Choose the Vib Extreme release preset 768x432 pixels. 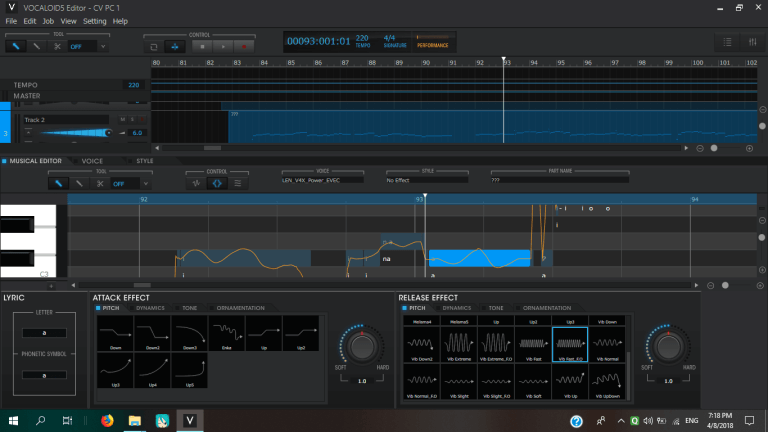click(x=459, y=344)
